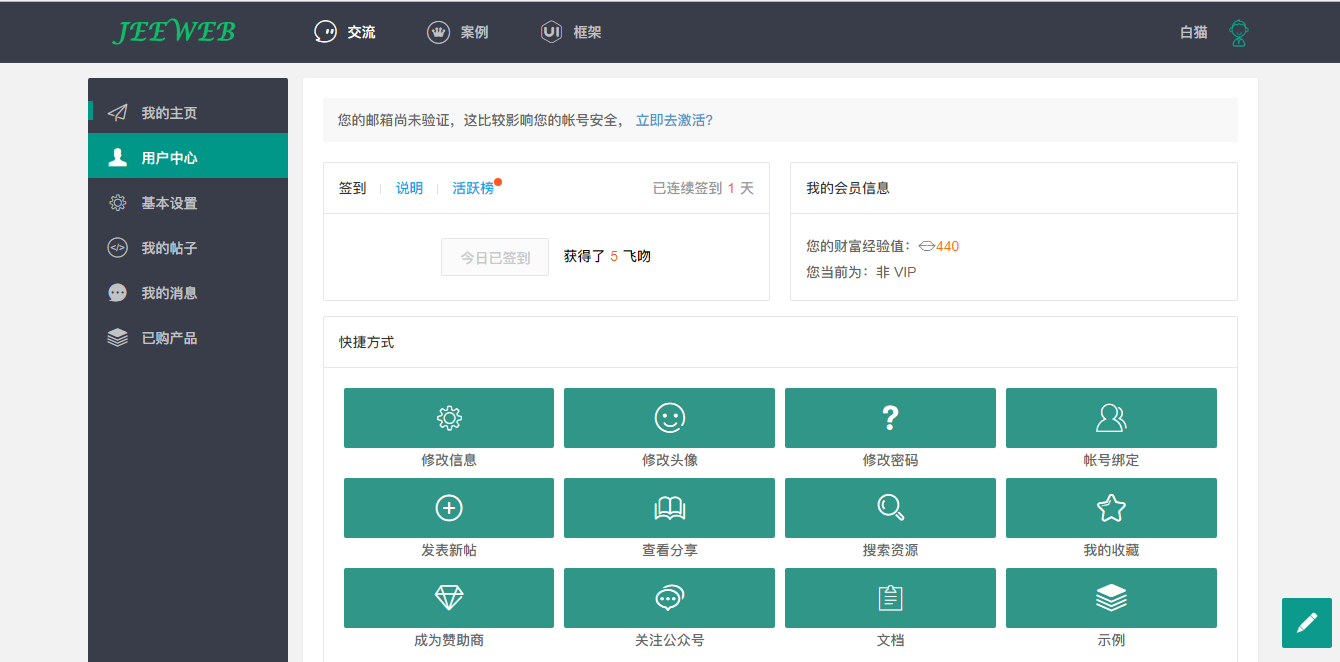The height and width of the screenshot is (662, 1340).
Task: Open 我的帖子 in the sidebar
Action: [x=168, y=248]
